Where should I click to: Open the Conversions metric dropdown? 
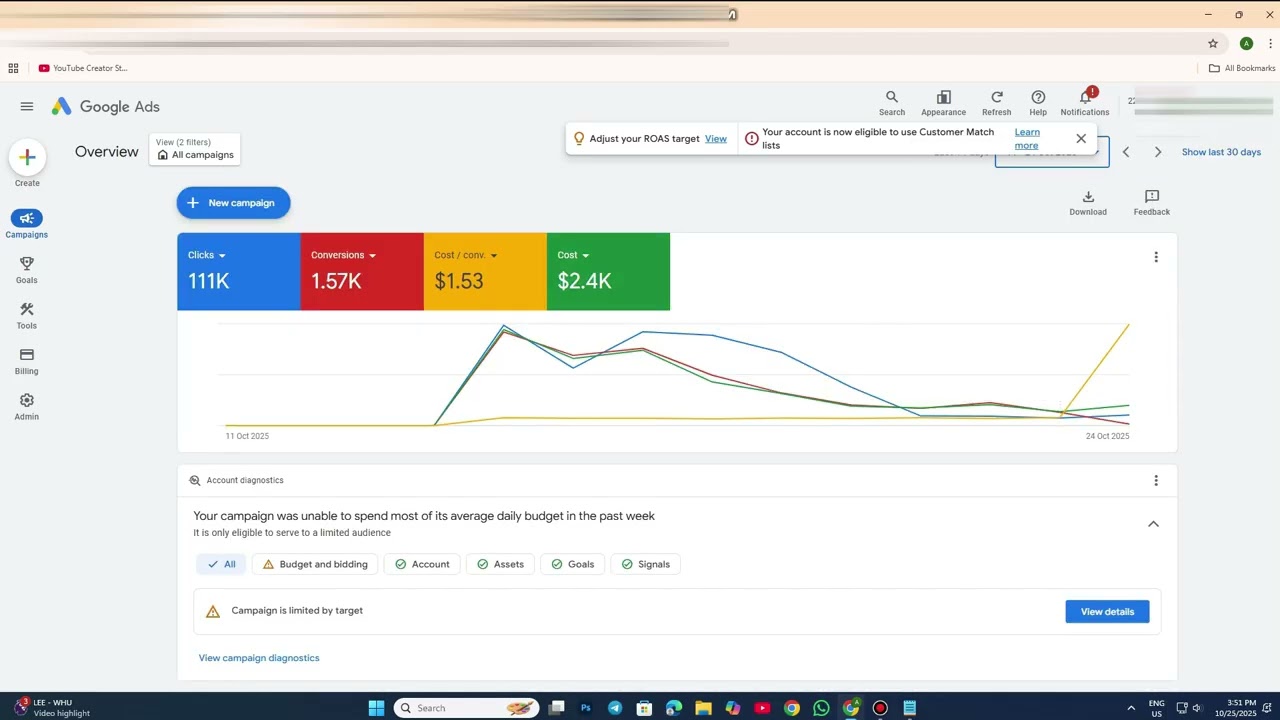pos(343,255)
